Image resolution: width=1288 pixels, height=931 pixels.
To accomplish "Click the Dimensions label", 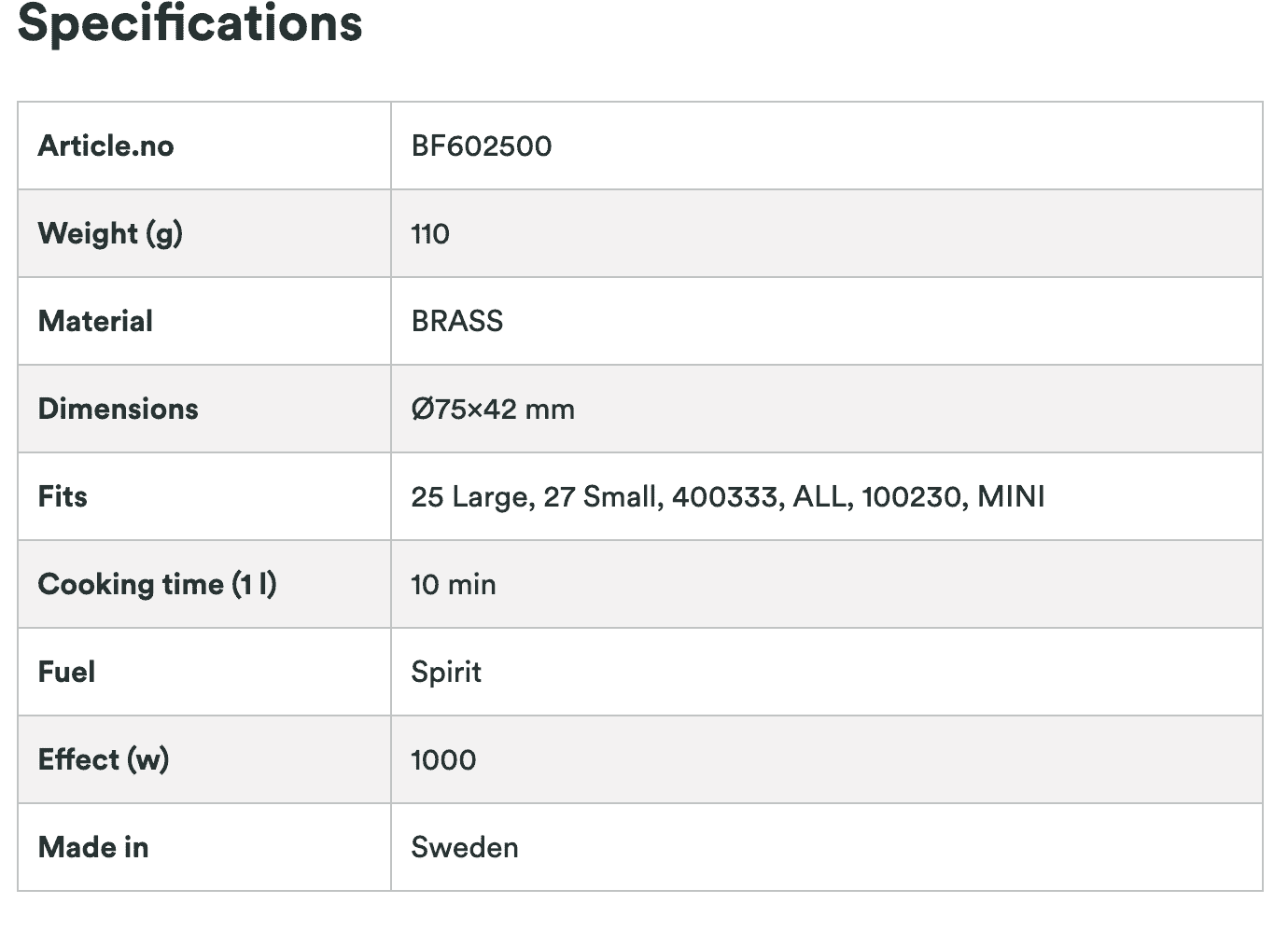I will 118,409.
